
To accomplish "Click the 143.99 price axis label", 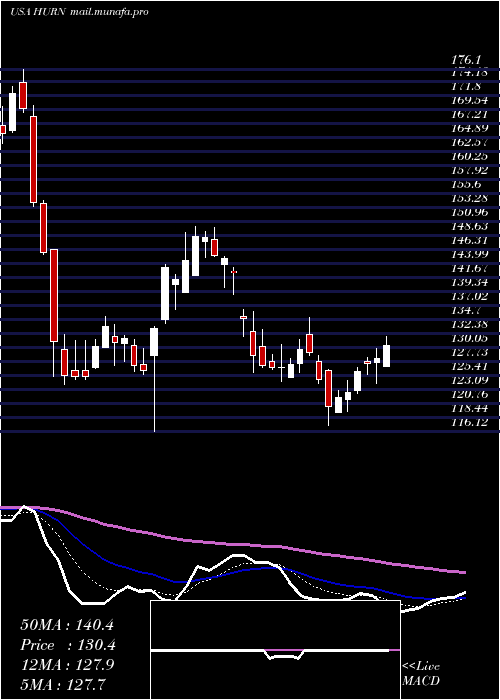I will point(471,254).
